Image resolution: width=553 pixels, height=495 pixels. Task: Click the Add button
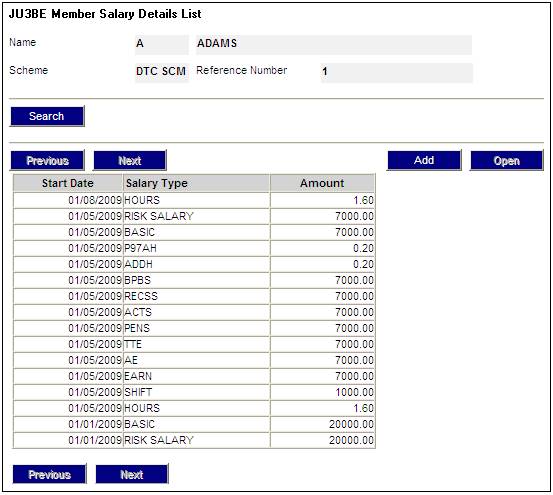click(424, 160)
